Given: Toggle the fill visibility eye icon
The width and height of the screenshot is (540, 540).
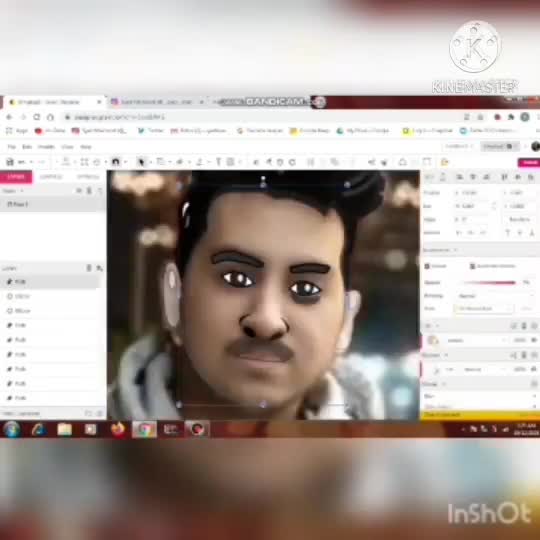Looking at the screenshot, I should click(534, 340).
